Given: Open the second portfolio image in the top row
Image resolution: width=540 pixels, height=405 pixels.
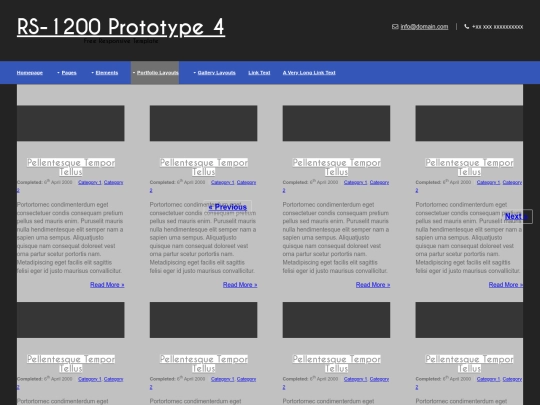Looking at the screenshot, I should pos(204,123).
